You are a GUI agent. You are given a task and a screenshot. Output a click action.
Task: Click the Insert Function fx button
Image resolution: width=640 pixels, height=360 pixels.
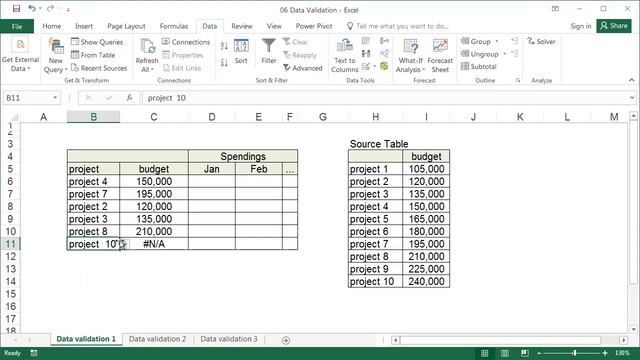(x=129, y=98)
